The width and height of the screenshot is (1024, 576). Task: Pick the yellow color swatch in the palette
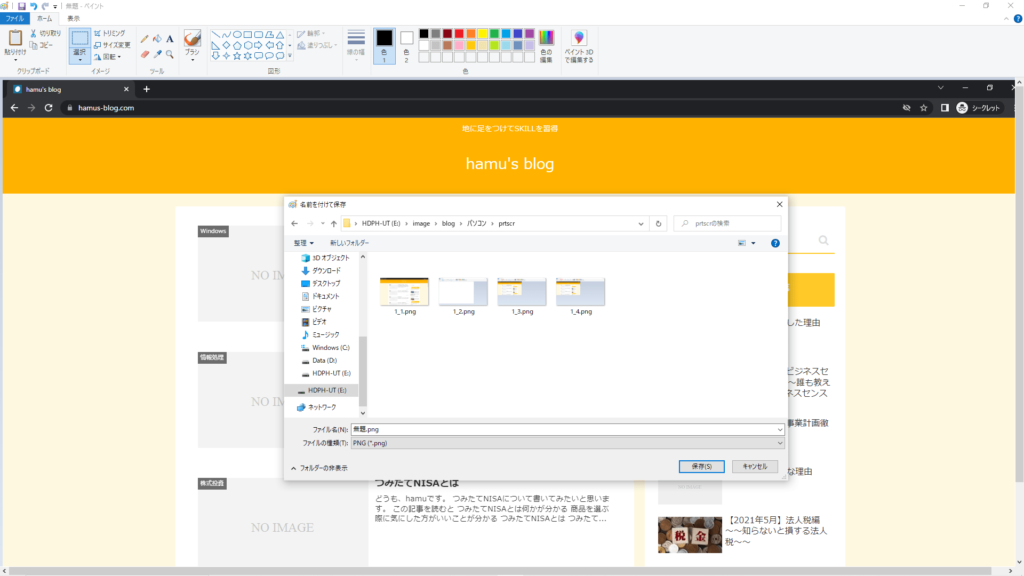tap(483, 34)
